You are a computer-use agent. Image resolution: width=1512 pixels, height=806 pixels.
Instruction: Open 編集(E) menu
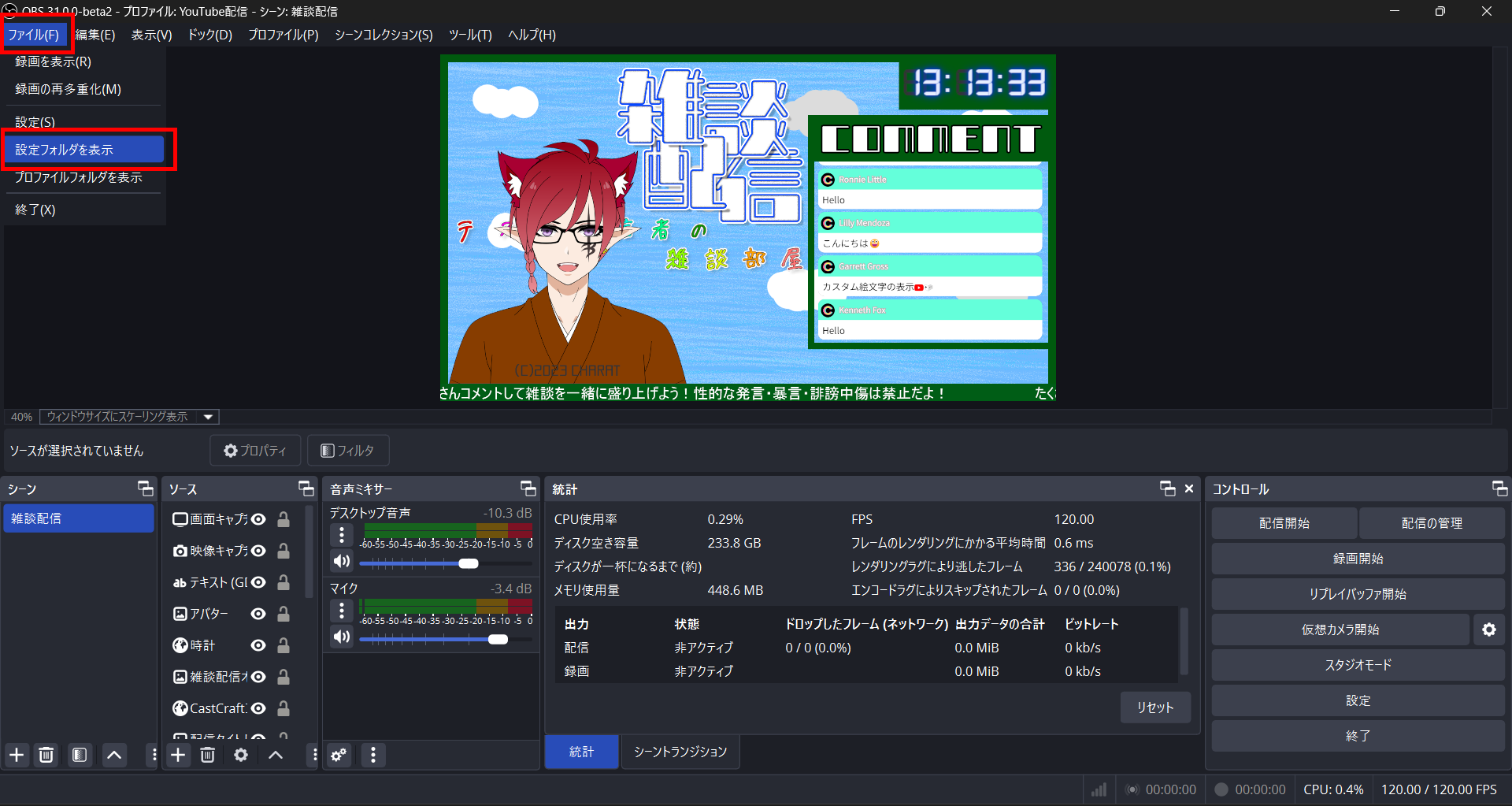point(95,35)
